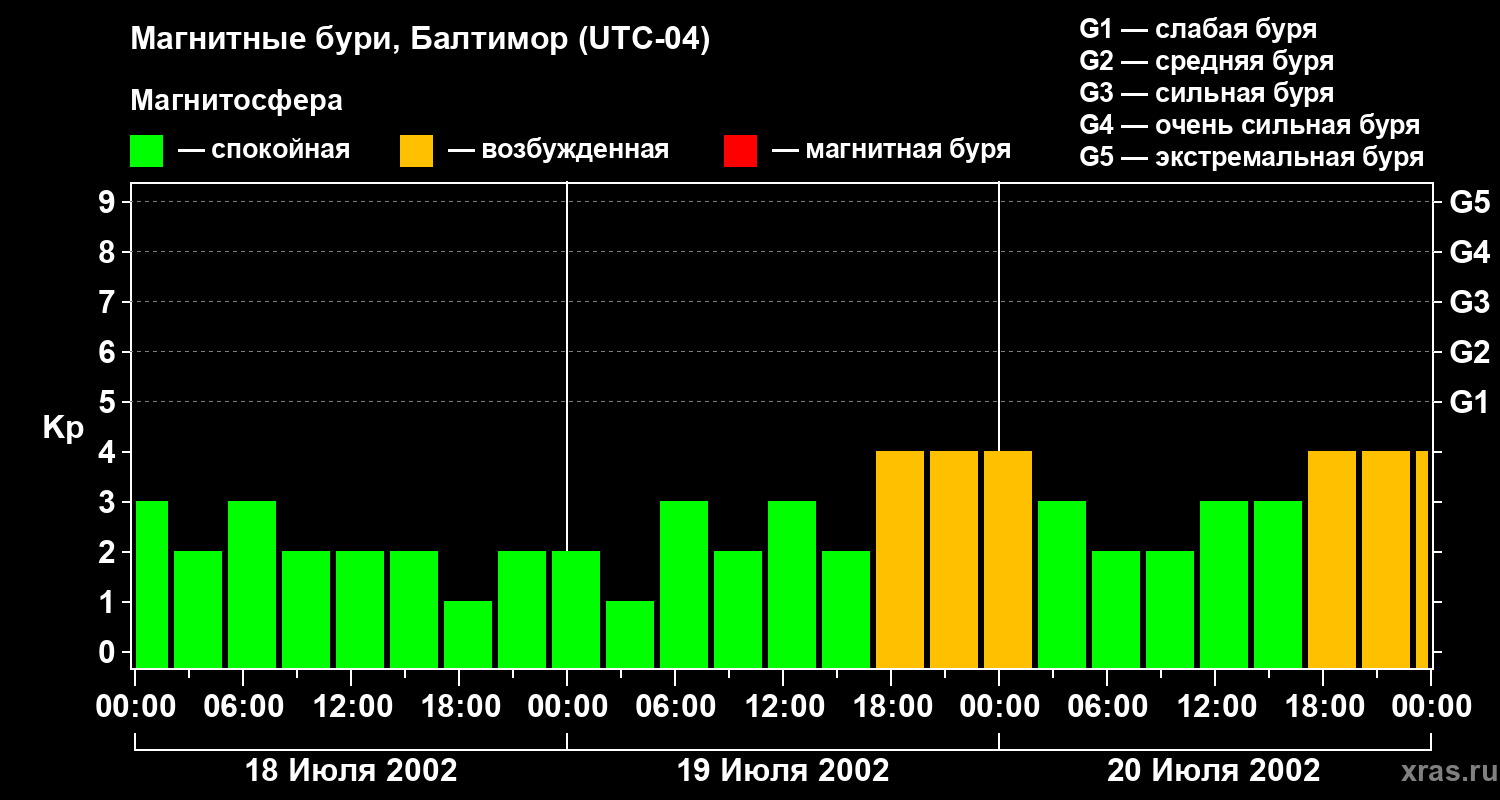Click the right-axis G4 label
This screenshot has width=1500, height=800.
point(1470,252)
